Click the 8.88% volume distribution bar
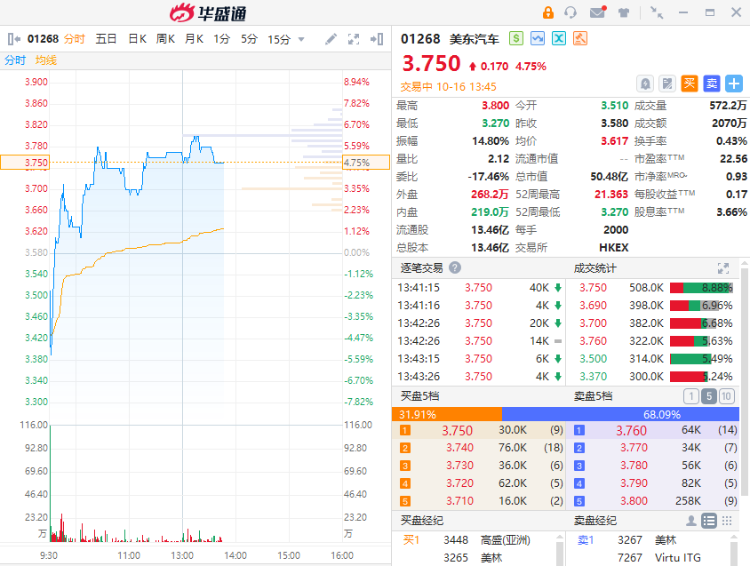This screenshot has width=750, height=566. pyautogui.click(x=701, y=288)
